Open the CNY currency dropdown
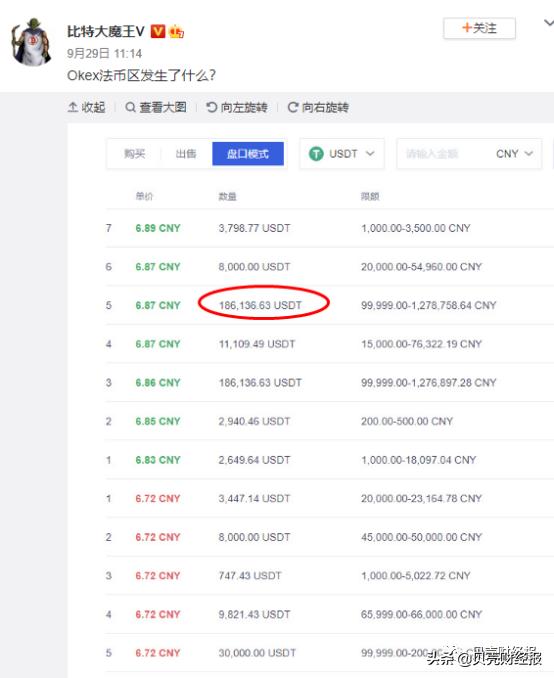554x678 pixels. pyautogui.click(x=514, y=154)
